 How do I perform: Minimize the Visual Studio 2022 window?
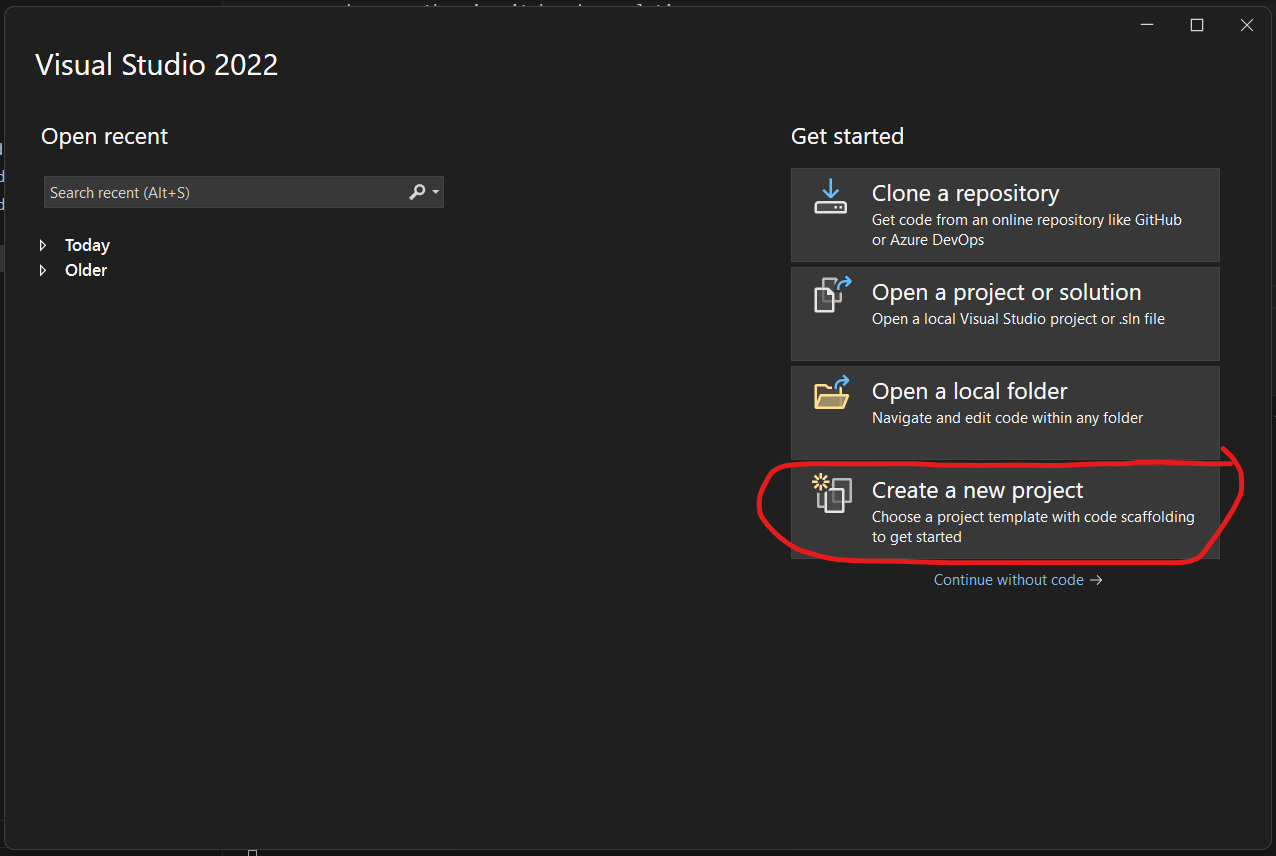(1147, 25)
